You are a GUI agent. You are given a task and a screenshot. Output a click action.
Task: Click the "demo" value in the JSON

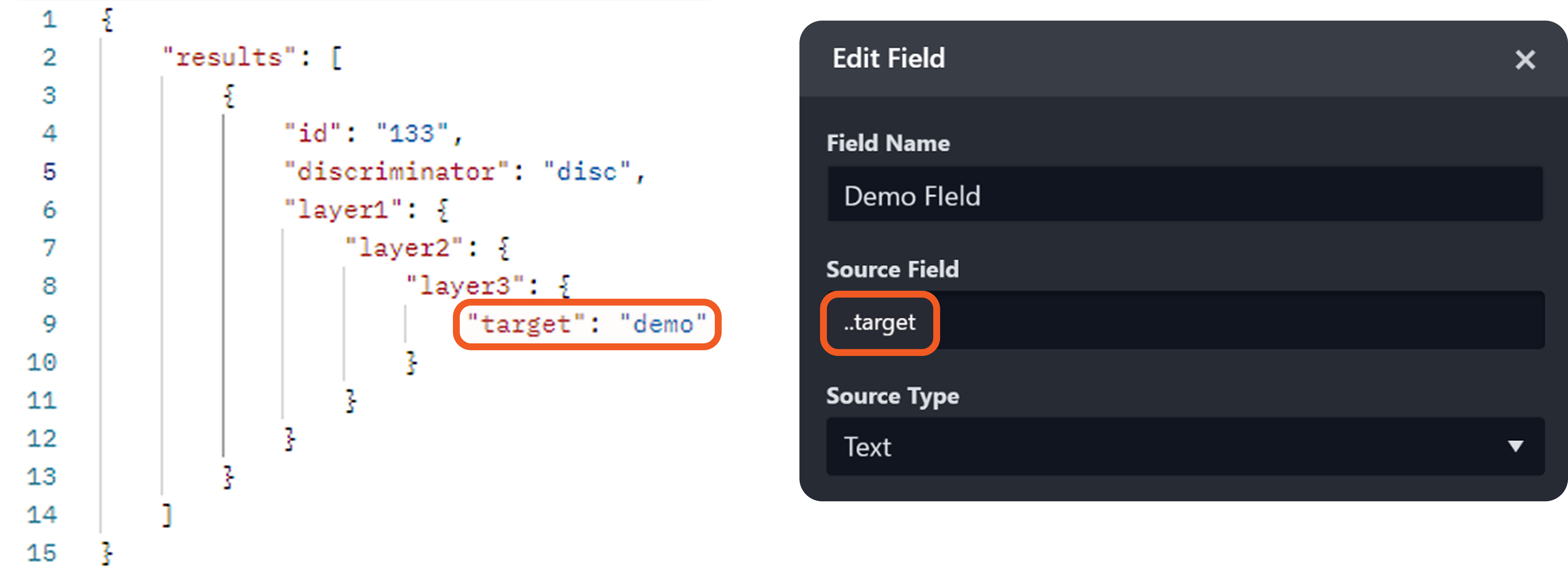pos(663,324)
